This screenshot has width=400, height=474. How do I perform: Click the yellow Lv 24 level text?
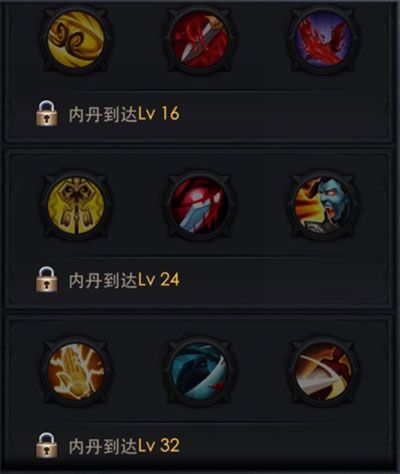click(x=159, y=280)
